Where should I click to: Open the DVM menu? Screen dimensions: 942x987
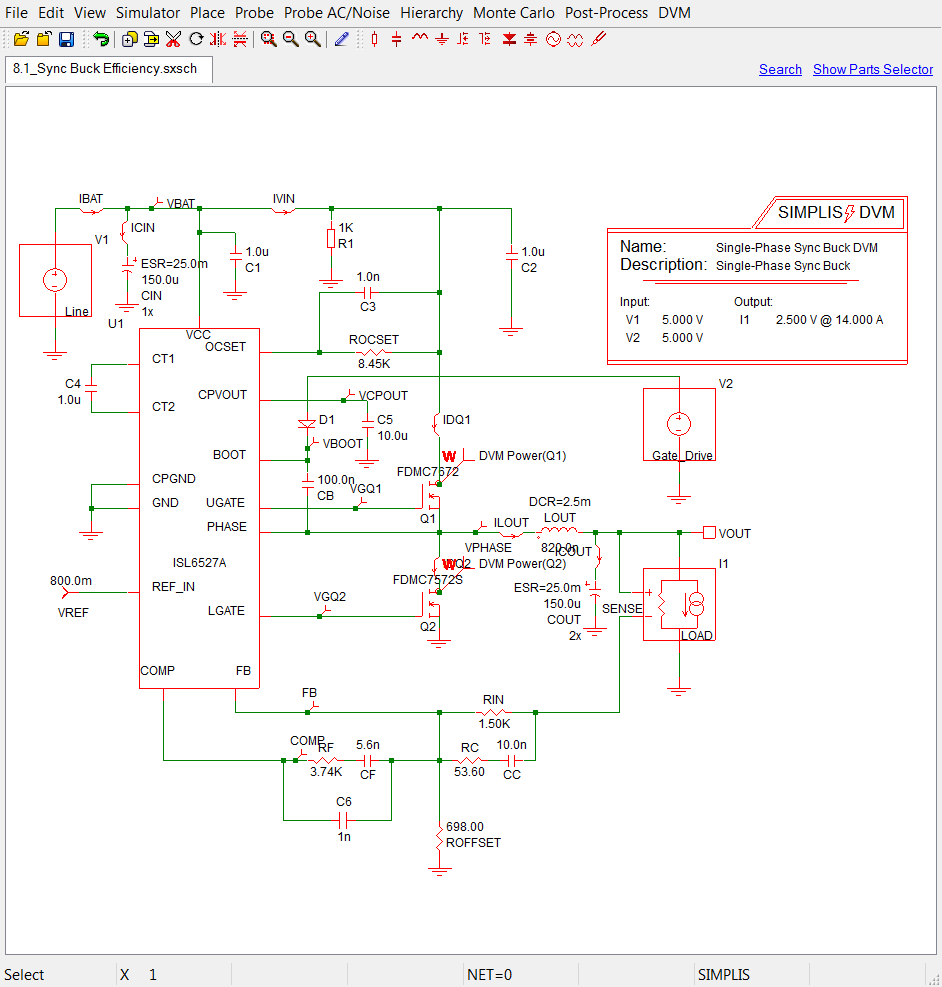click(x=674, y=13)
